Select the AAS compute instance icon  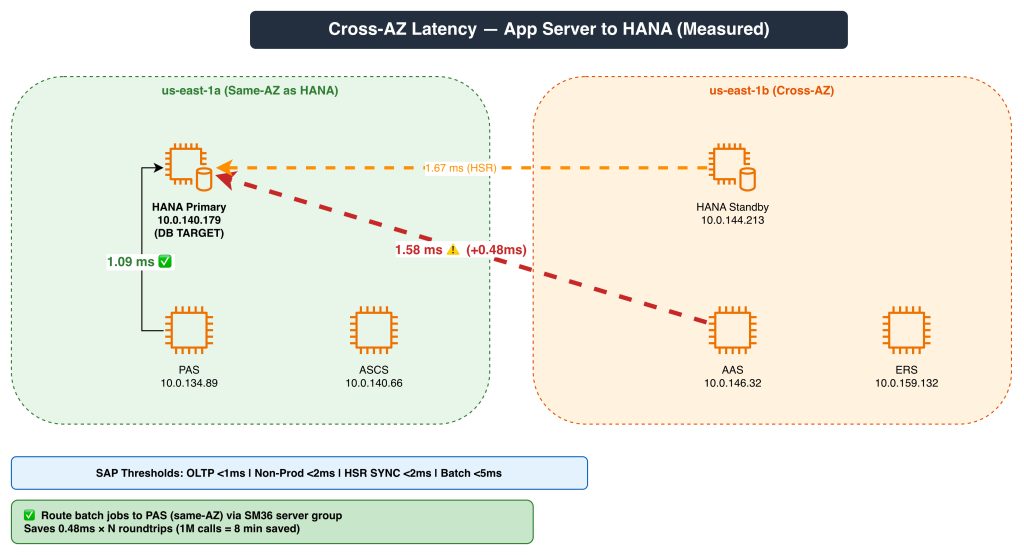732,330
